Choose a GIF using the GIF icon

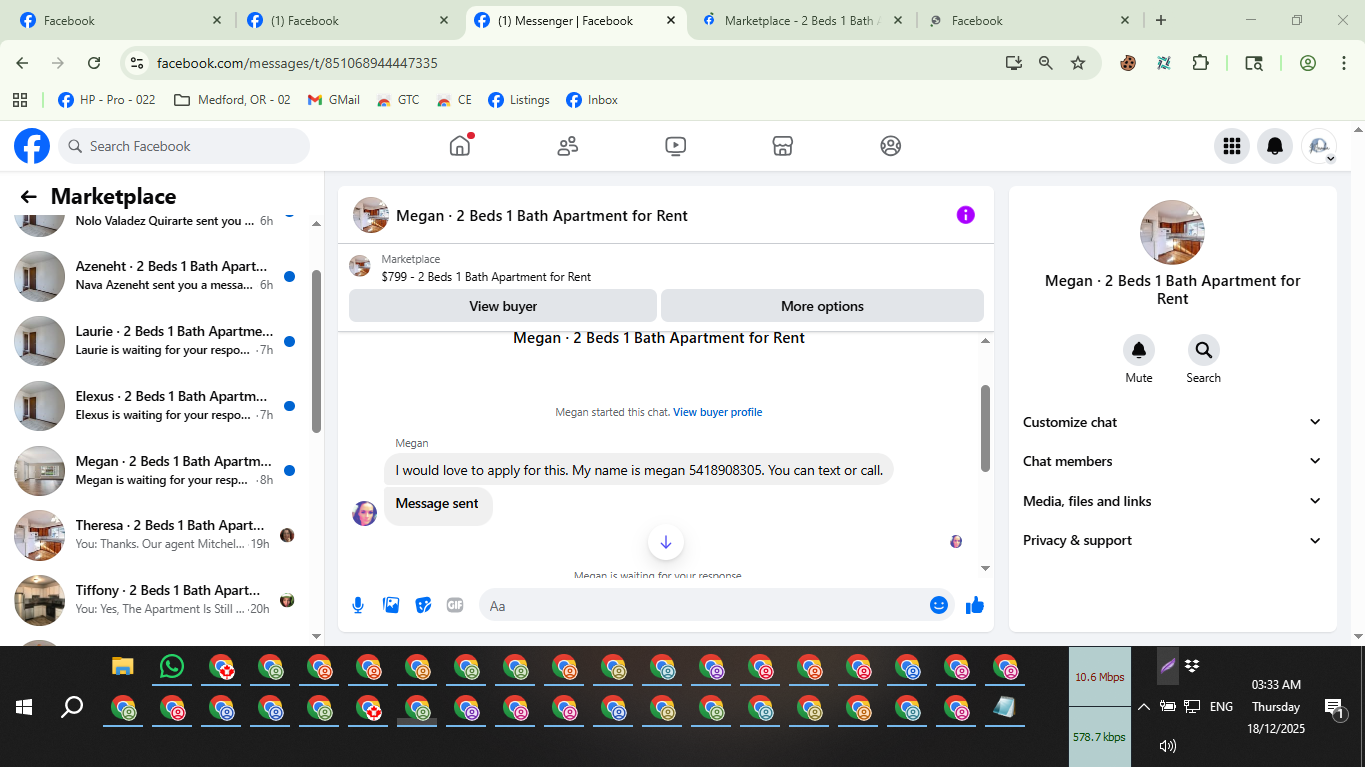coord(455,605)
